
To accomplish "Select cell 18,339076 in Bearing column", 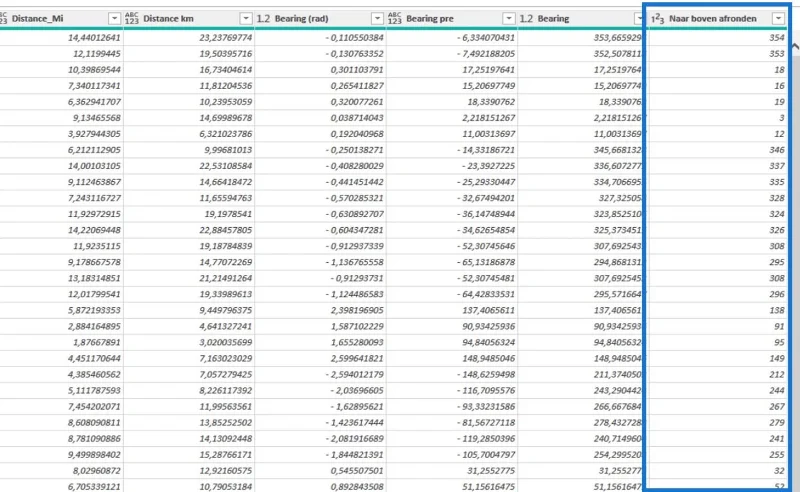I will (620, 102).
